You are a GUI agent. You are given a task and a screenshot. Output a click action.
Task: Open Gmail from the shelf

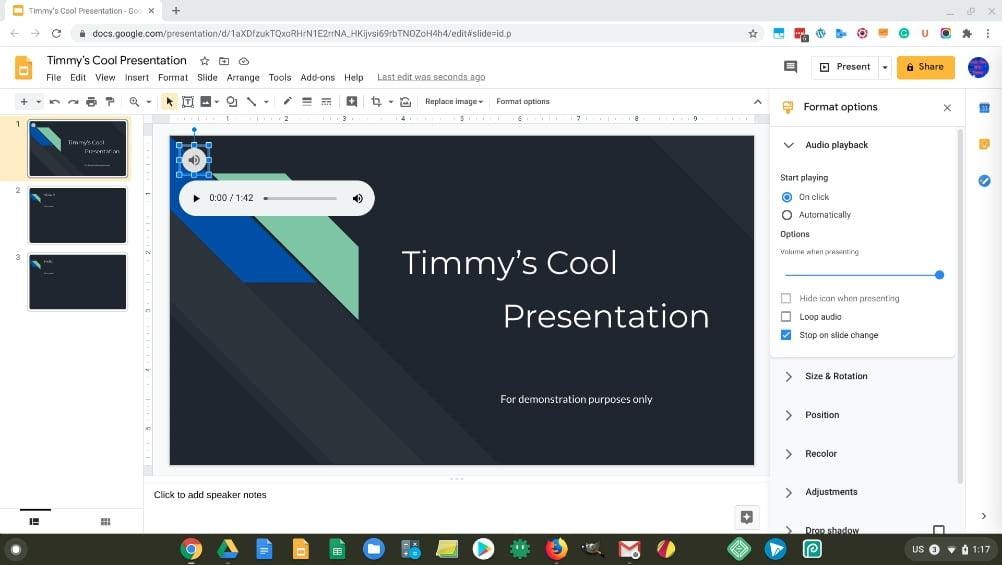coord(629,549)
